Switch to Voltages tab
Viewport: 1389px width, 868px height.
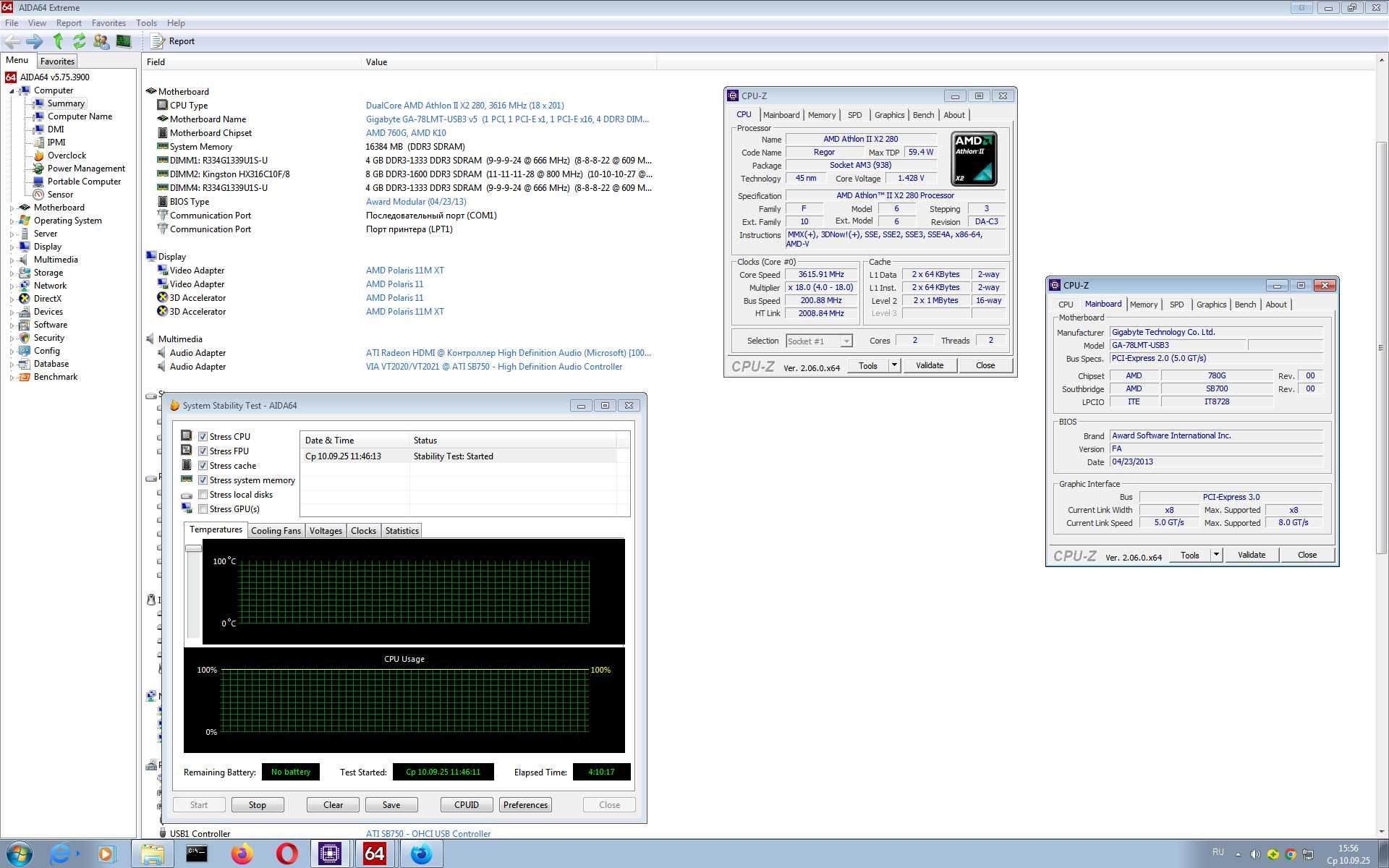coord(326,531)
